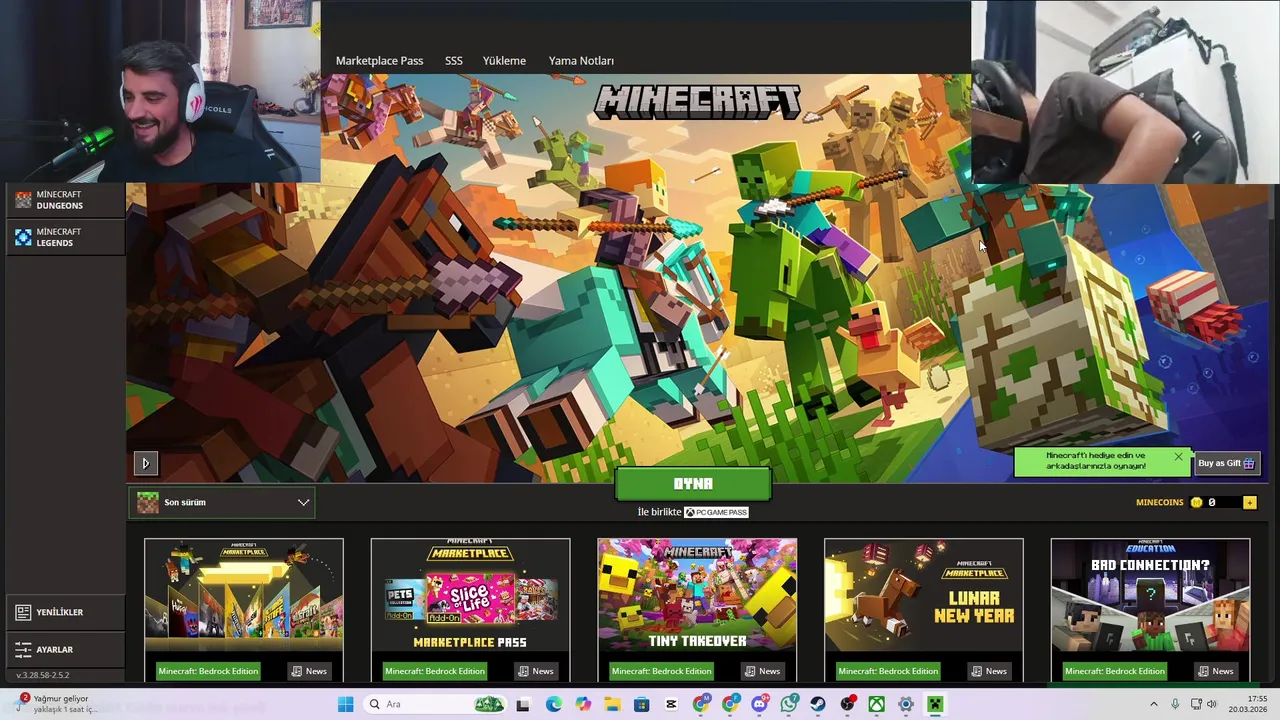This screenshot has width=1280, height=720.
Task: Open the Yükleme tab
Action: tap(504, 61)
